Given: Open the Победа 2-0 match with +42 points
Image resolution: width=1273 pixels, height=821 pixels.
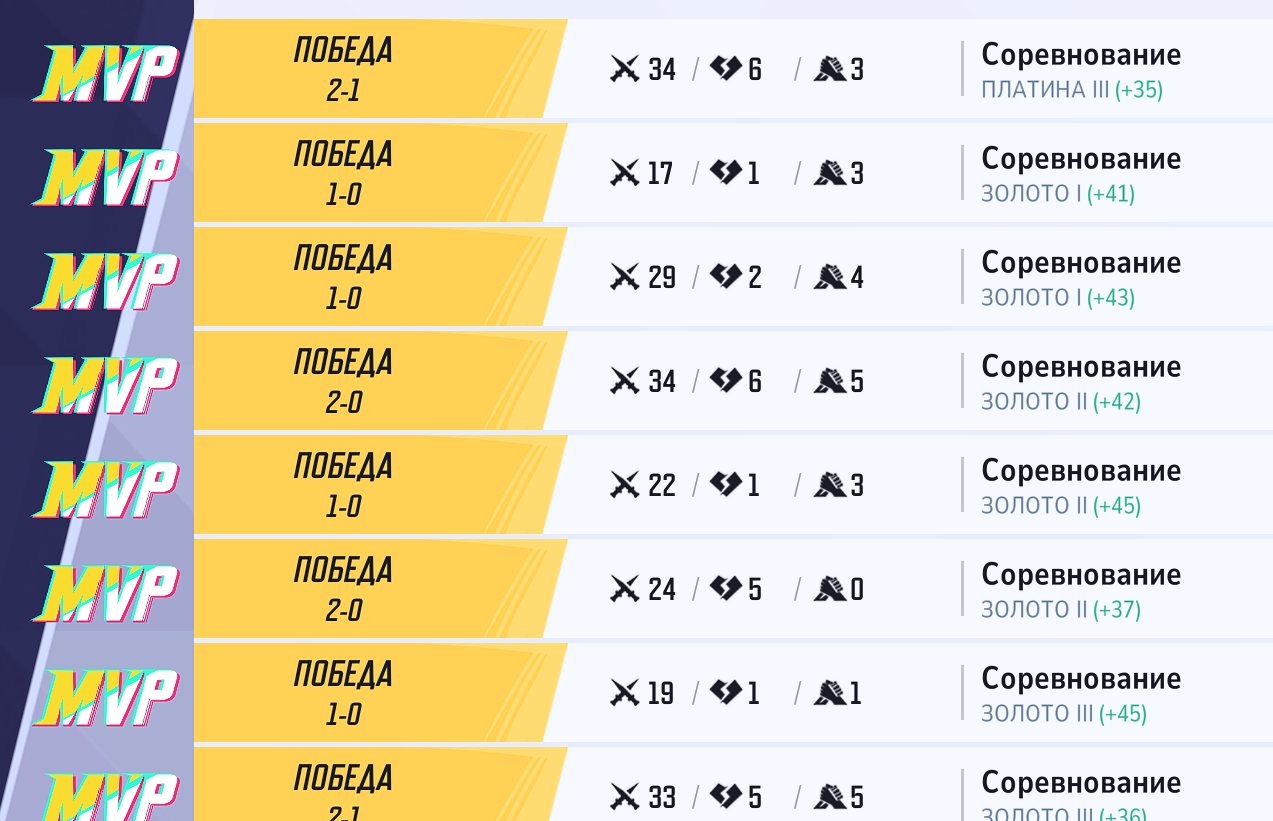Looking at the screenshot, I should click(733, 381).
